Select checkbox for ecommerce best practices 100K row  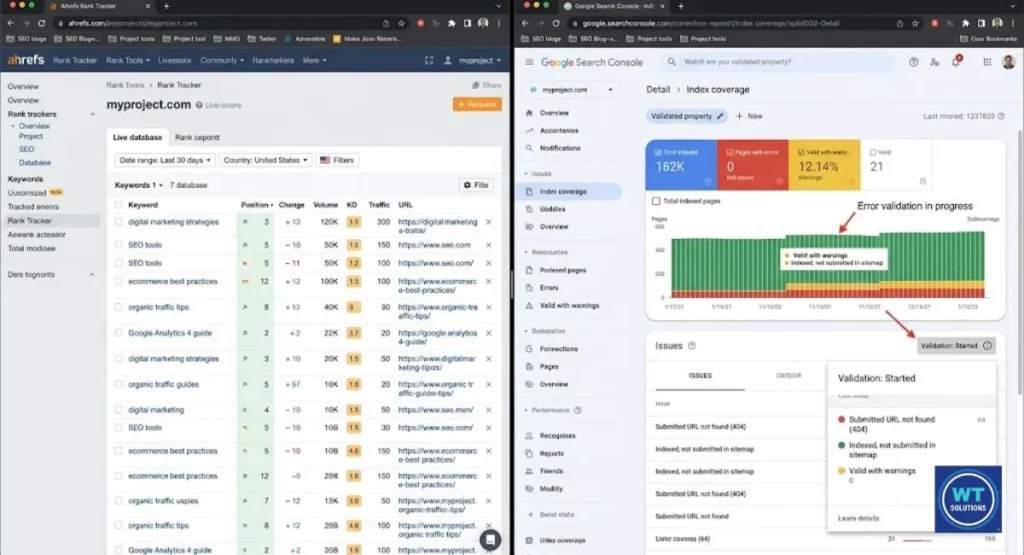coord(118,281)
